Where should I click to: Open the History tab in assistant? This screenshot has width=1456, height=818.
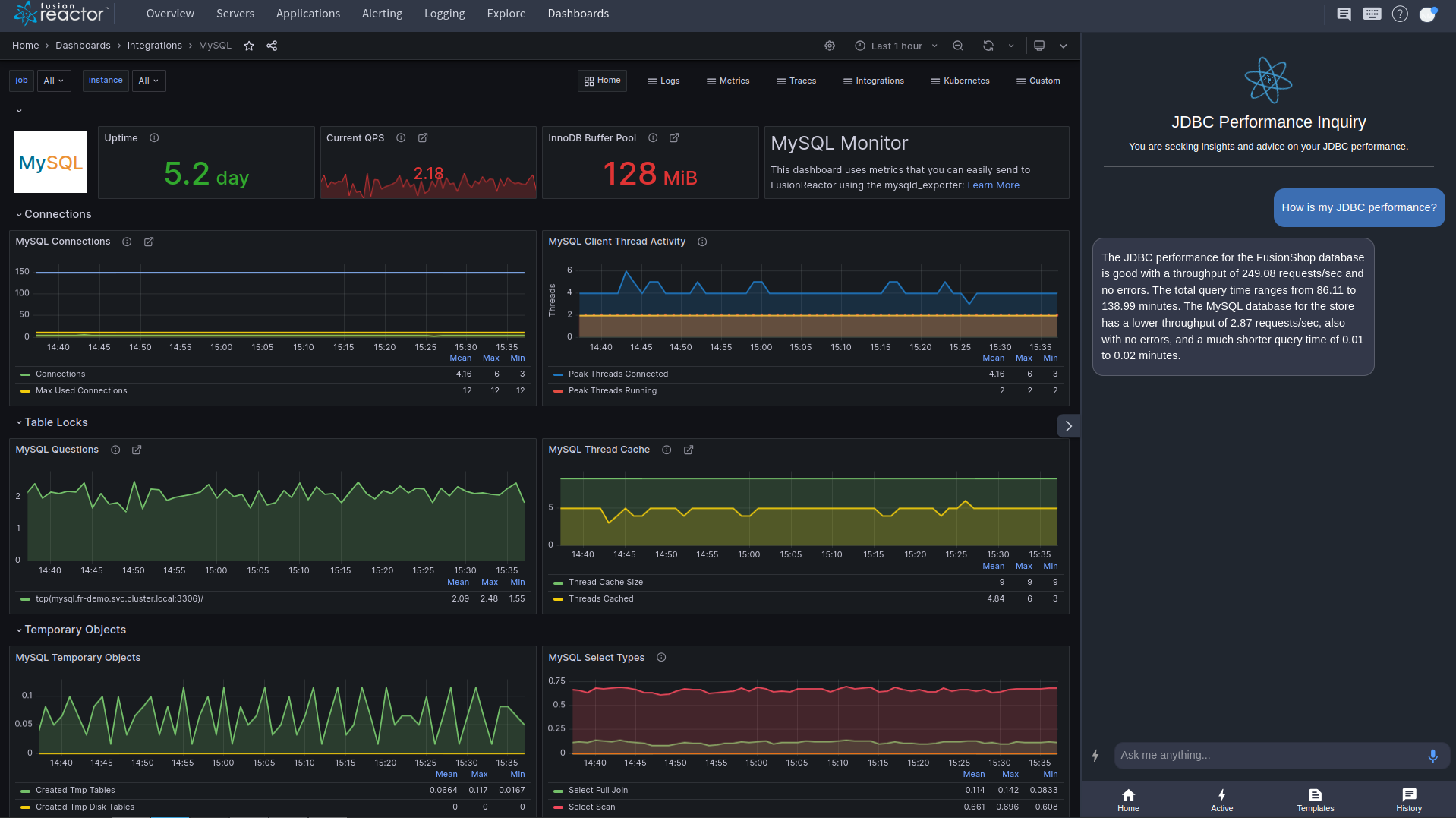coord(1409,800)
